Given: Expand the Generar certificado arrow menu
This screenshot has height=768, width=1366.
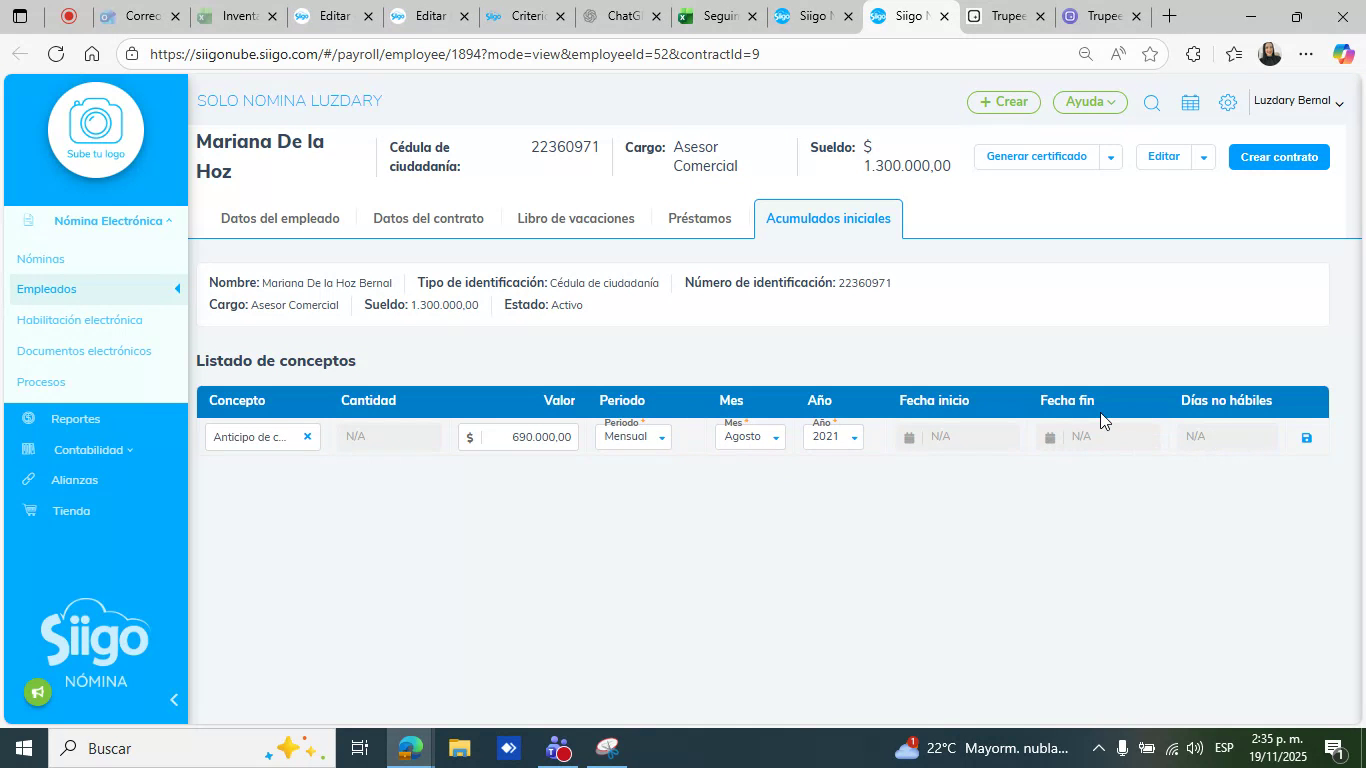Looking at the screenshot, I should coord(1110,157).
